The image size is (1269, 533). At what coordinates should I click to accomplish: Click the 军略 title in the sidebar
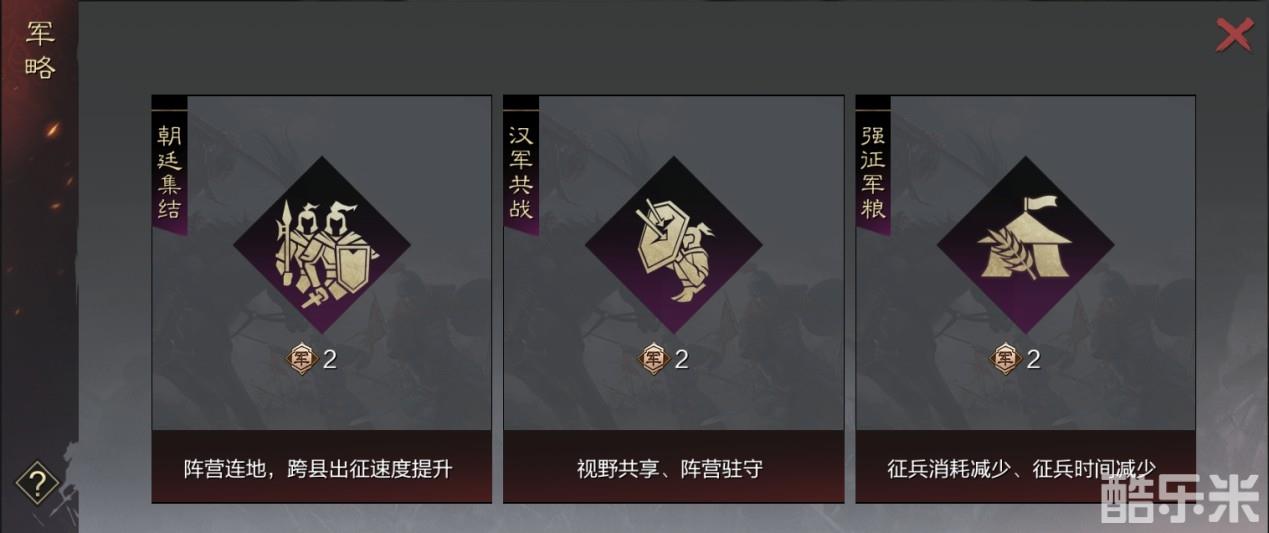pos(39,52)
